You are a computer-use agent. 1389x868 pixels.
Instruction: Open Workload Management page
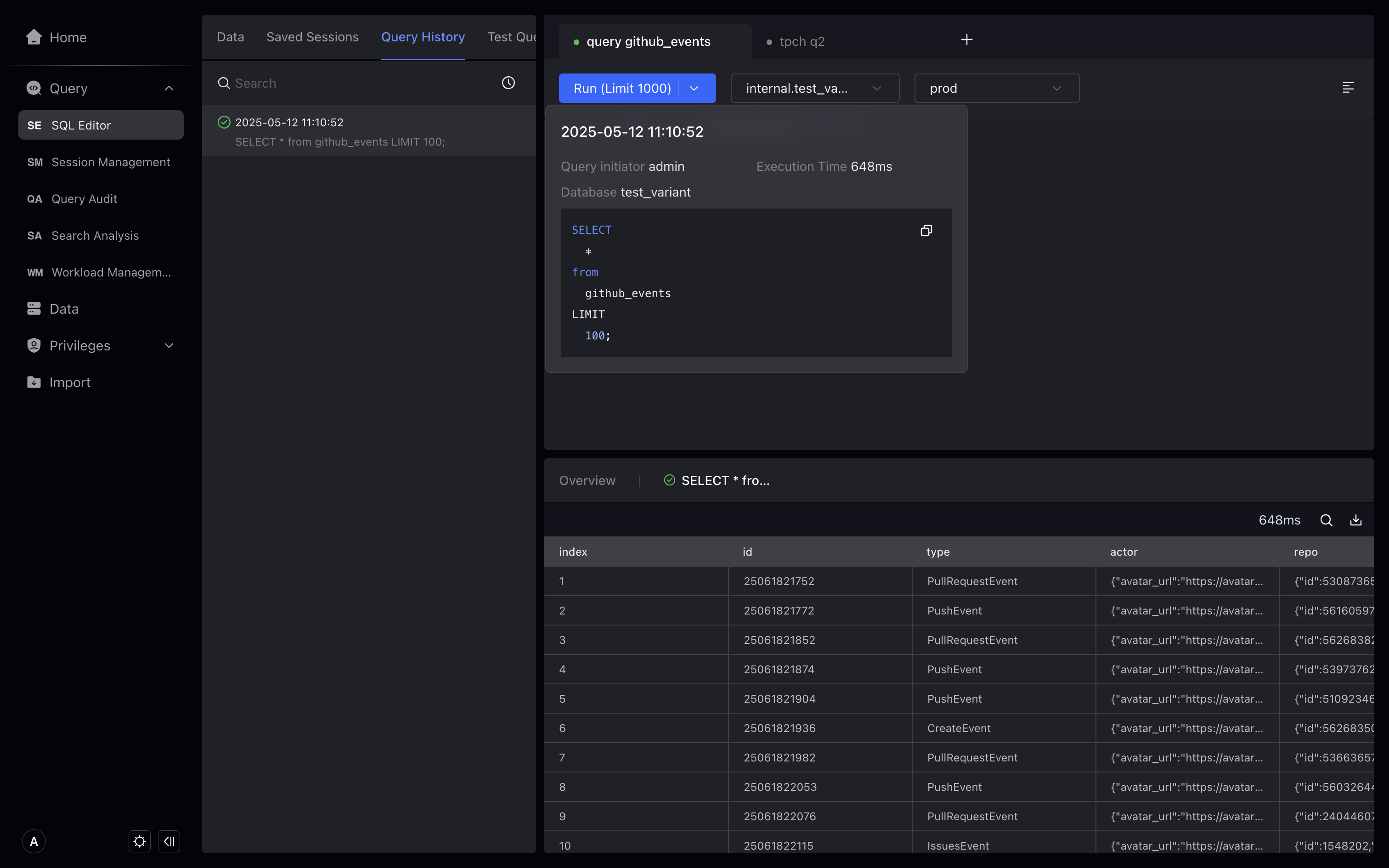[x=101, y=272]
